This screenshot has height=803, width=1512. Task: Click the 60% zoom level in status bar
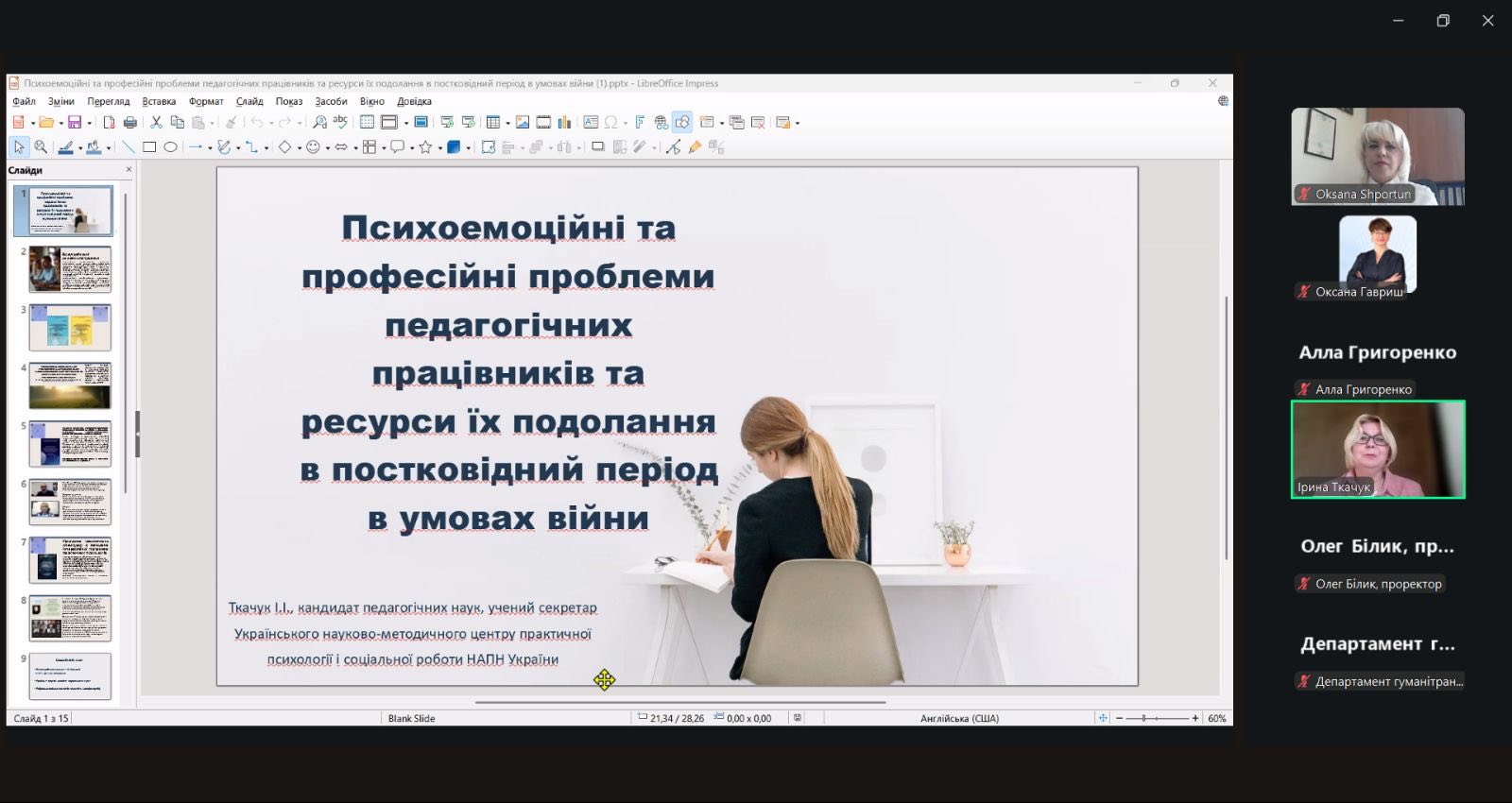1216,719
